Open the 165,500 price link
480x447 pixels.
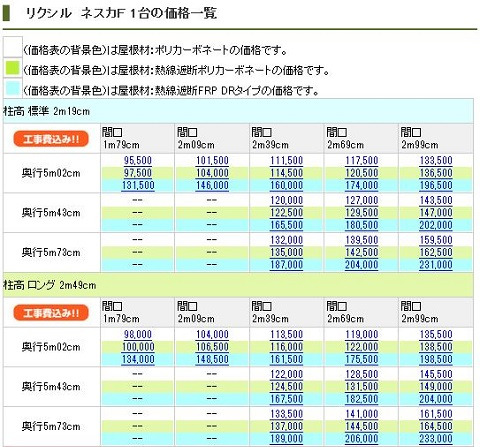pyautogui.click(x=286, y=225)
